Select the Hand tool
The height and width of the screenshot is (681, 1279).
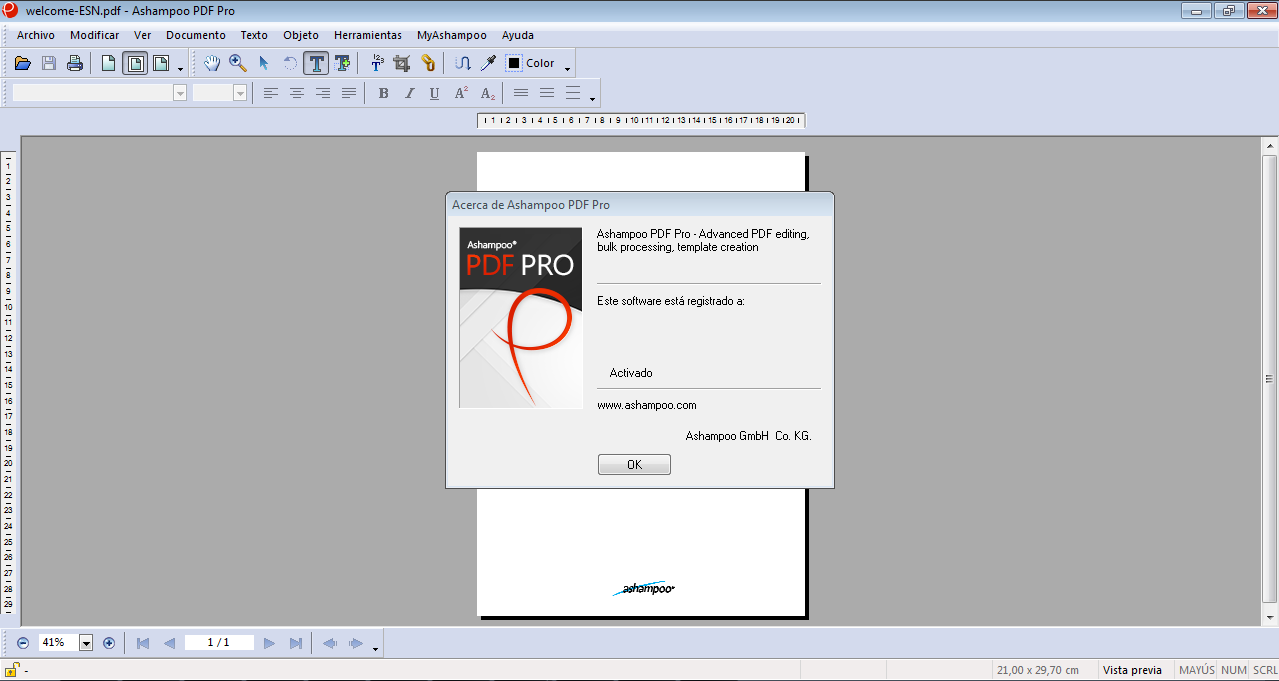point(212,63)
